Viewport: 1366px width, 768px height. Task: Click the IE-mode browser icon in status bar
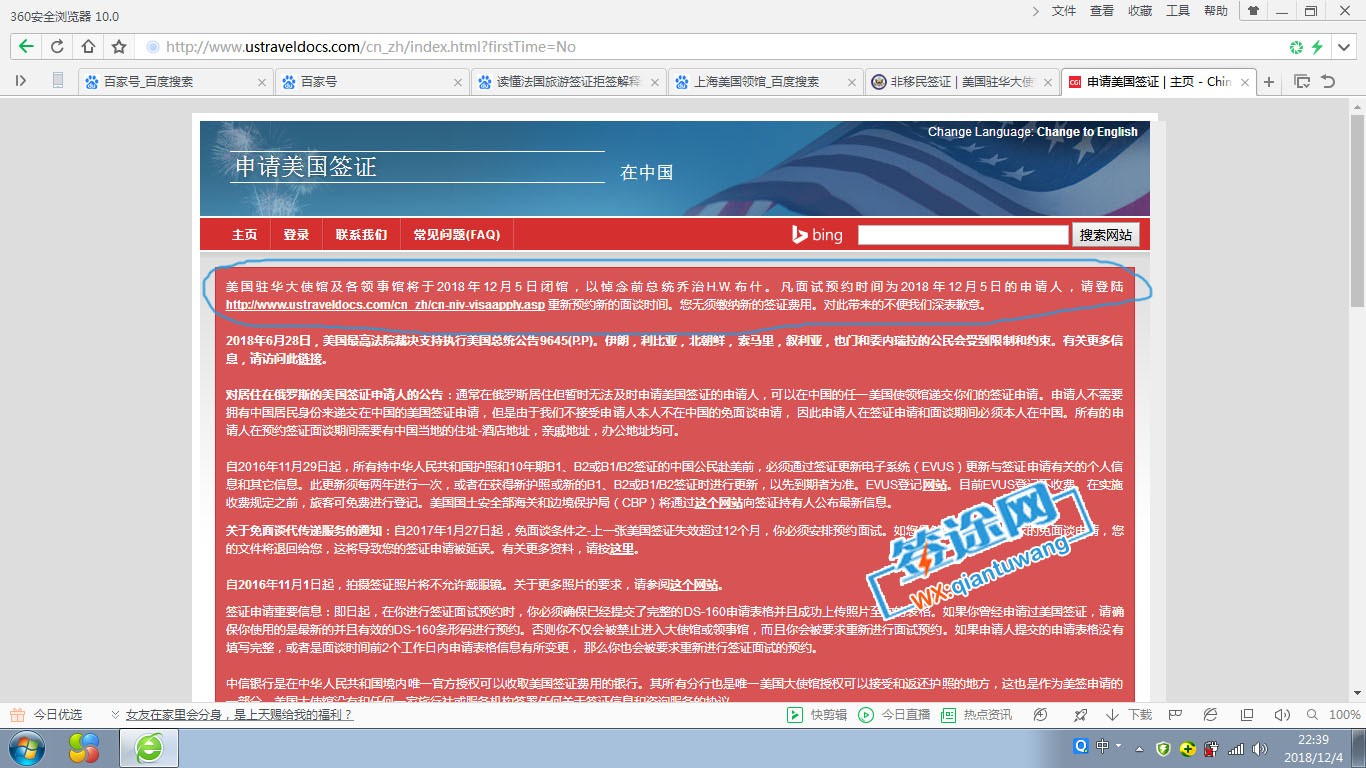point(1210,715)
